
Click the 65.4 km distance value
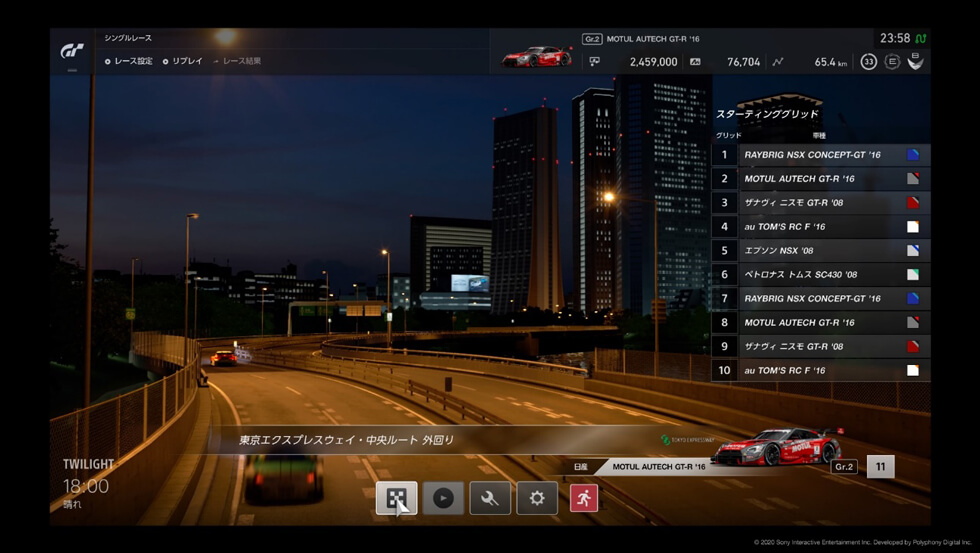[831, 62]
